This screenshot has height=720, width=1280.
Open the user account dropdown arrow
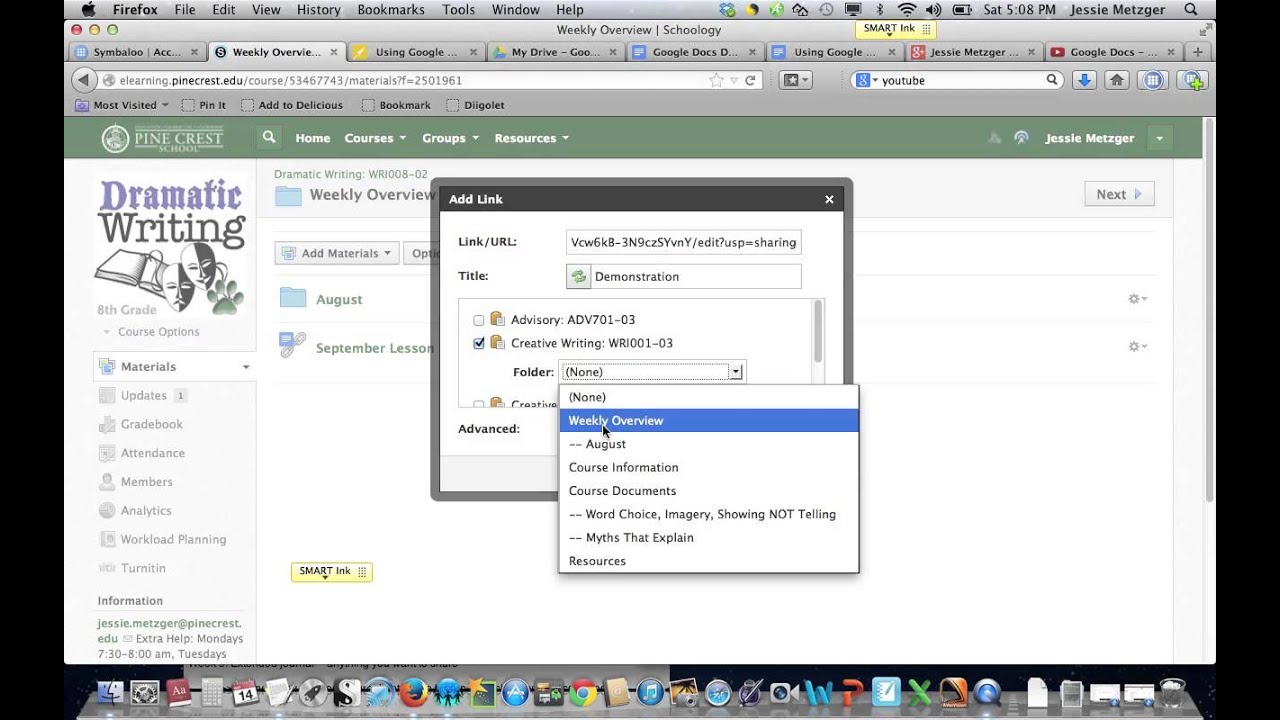coord(1159,138)
